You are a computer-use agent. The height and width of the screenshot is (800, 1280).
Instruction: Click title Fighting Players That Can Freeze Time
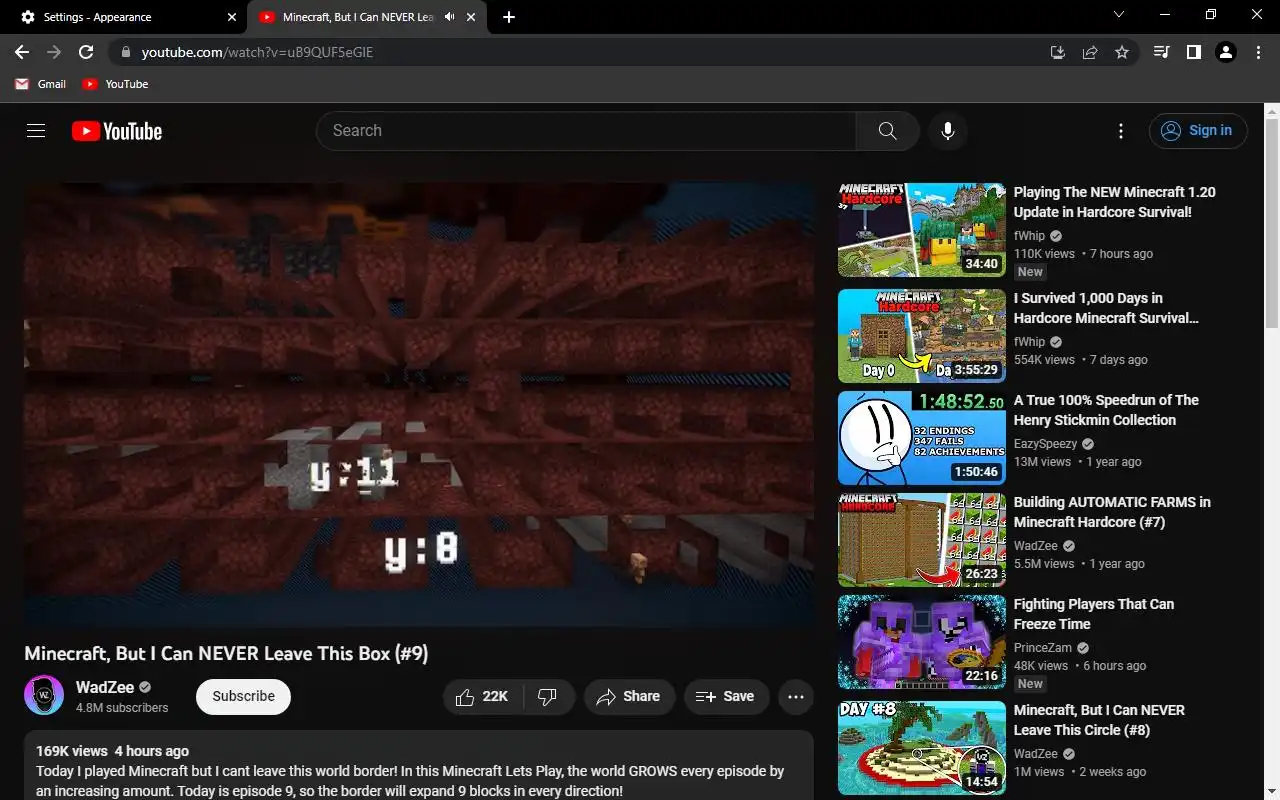tap(1094, 614)
